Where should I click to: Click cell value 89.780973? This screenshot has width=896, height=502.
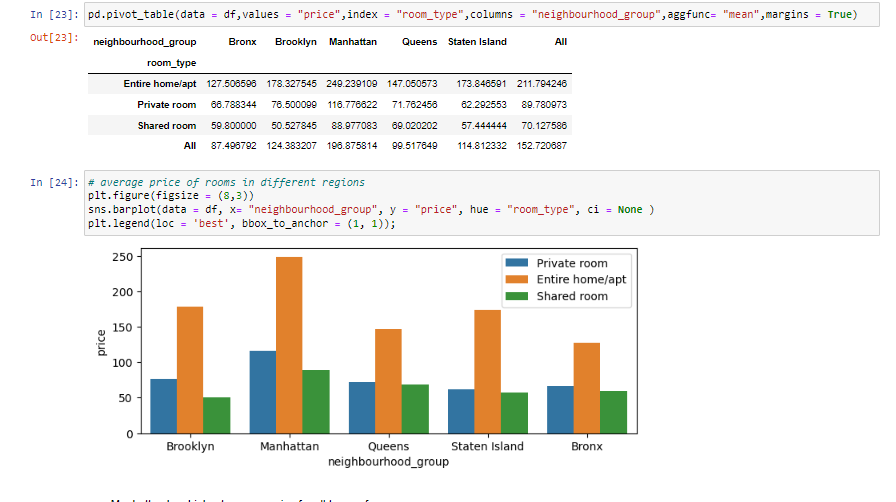click(x=544, y=105)
